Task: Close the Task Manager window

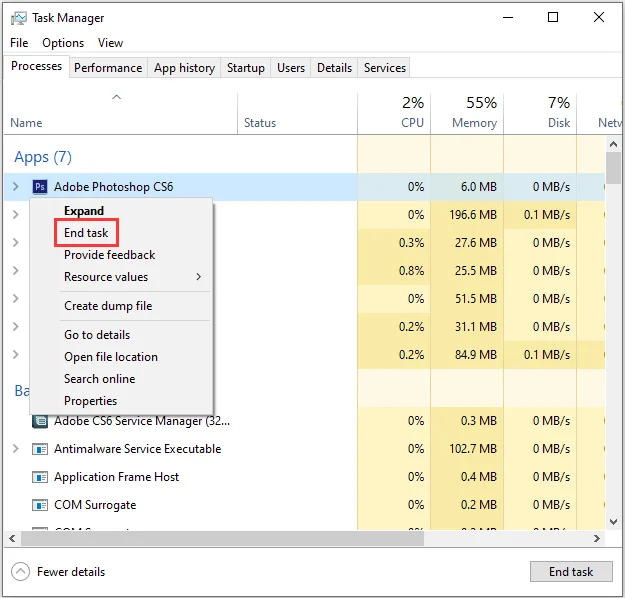Action: click(599, 18)
